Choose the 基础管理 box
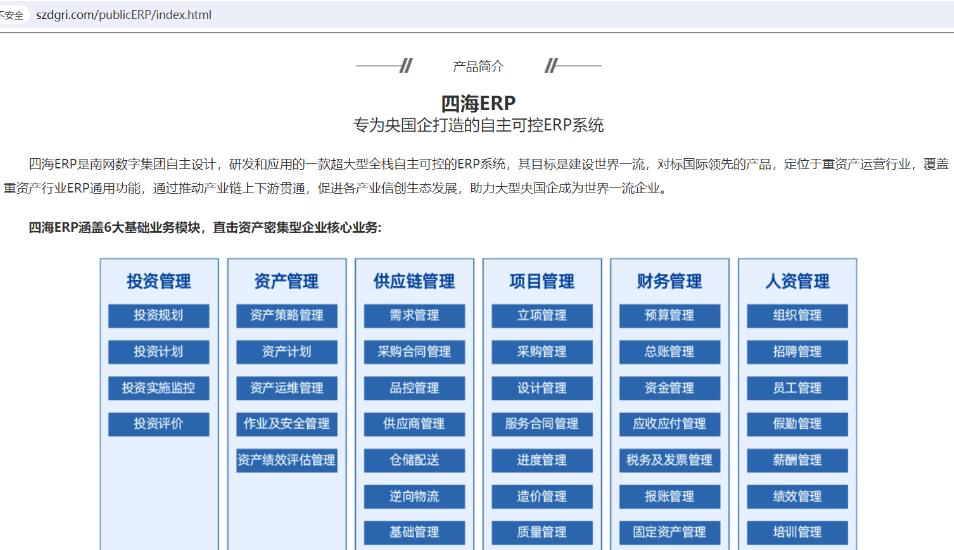The width and height of the screenshot is (954, 550). [414, 532]
